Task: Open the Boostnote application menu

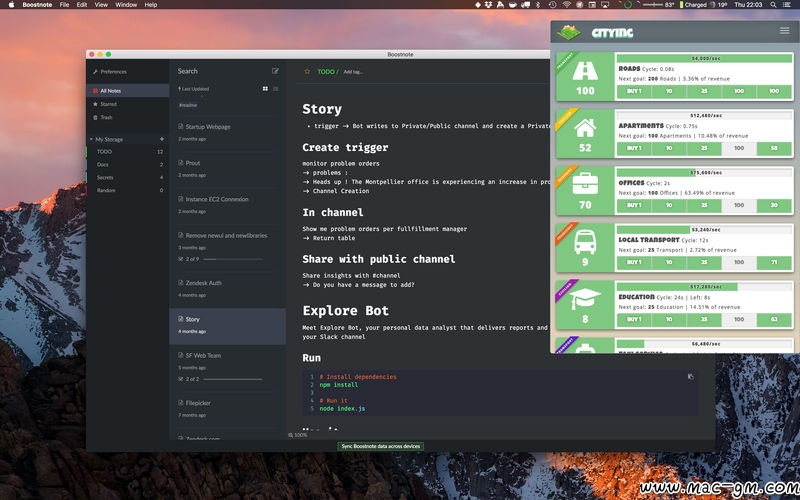Action: pos(37,5)
